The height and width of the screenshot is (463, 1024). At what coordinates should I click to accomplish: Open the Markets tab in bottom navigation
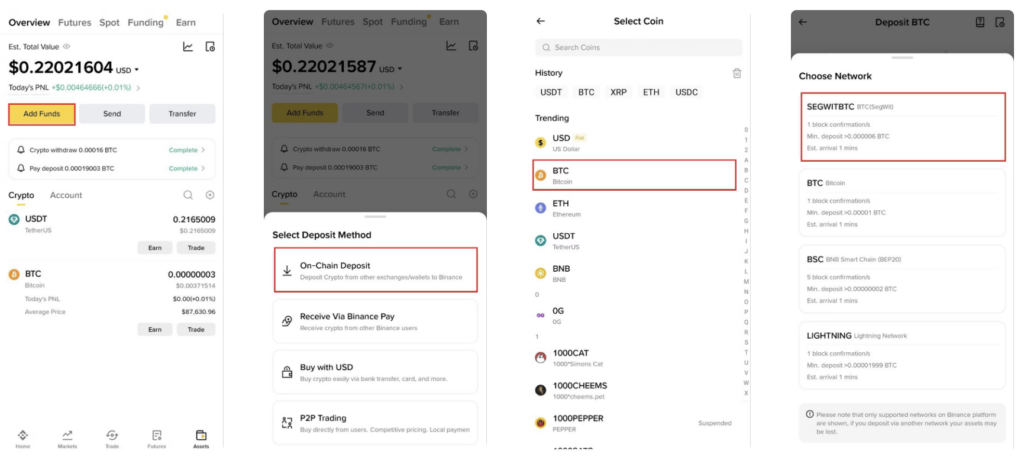[x=67, y=438]
